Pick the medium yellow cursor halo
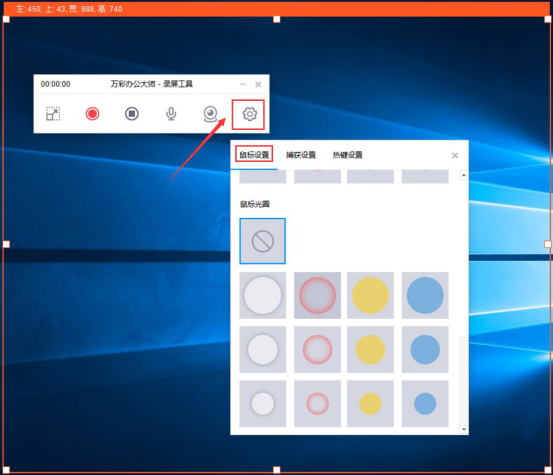Viewport: 553px width, 475px height. coord(370,349)
